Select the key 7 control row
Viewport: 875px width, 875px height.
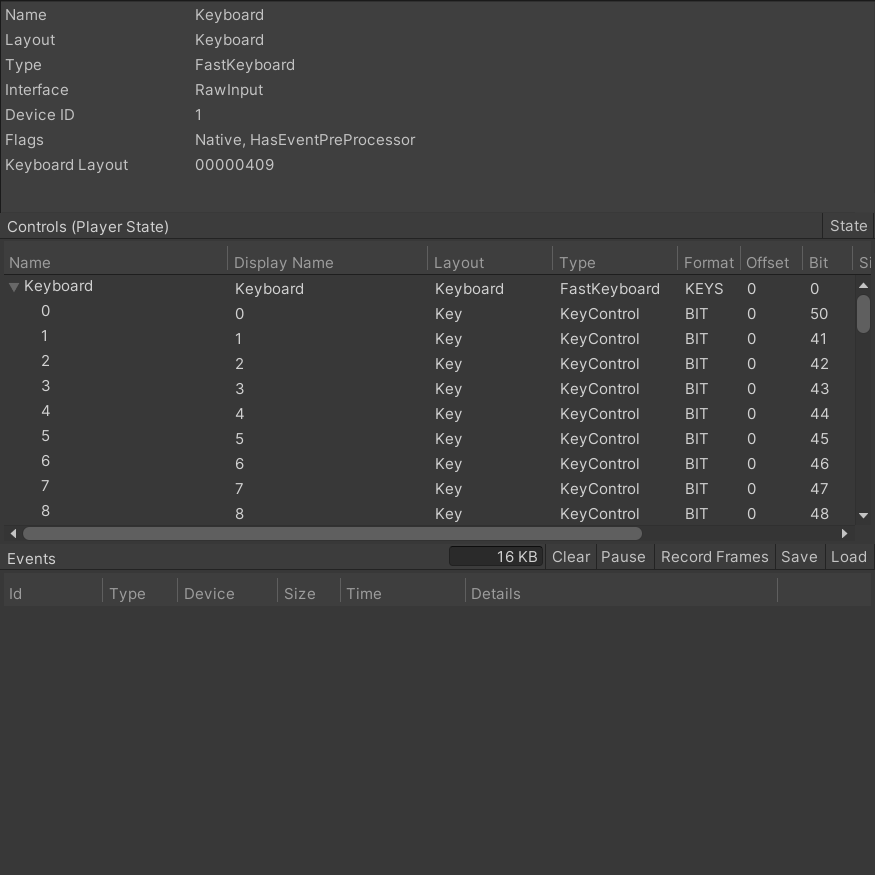click(430, 488)
